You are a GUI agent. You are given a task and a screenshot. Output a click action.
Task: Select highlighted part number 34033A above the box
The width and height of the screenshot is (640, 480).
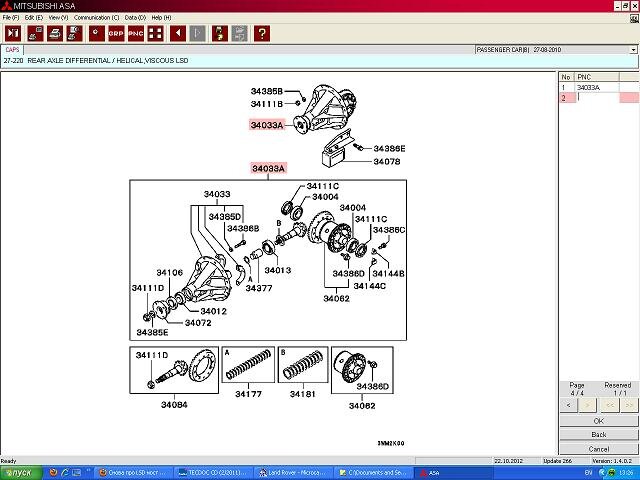268,169
